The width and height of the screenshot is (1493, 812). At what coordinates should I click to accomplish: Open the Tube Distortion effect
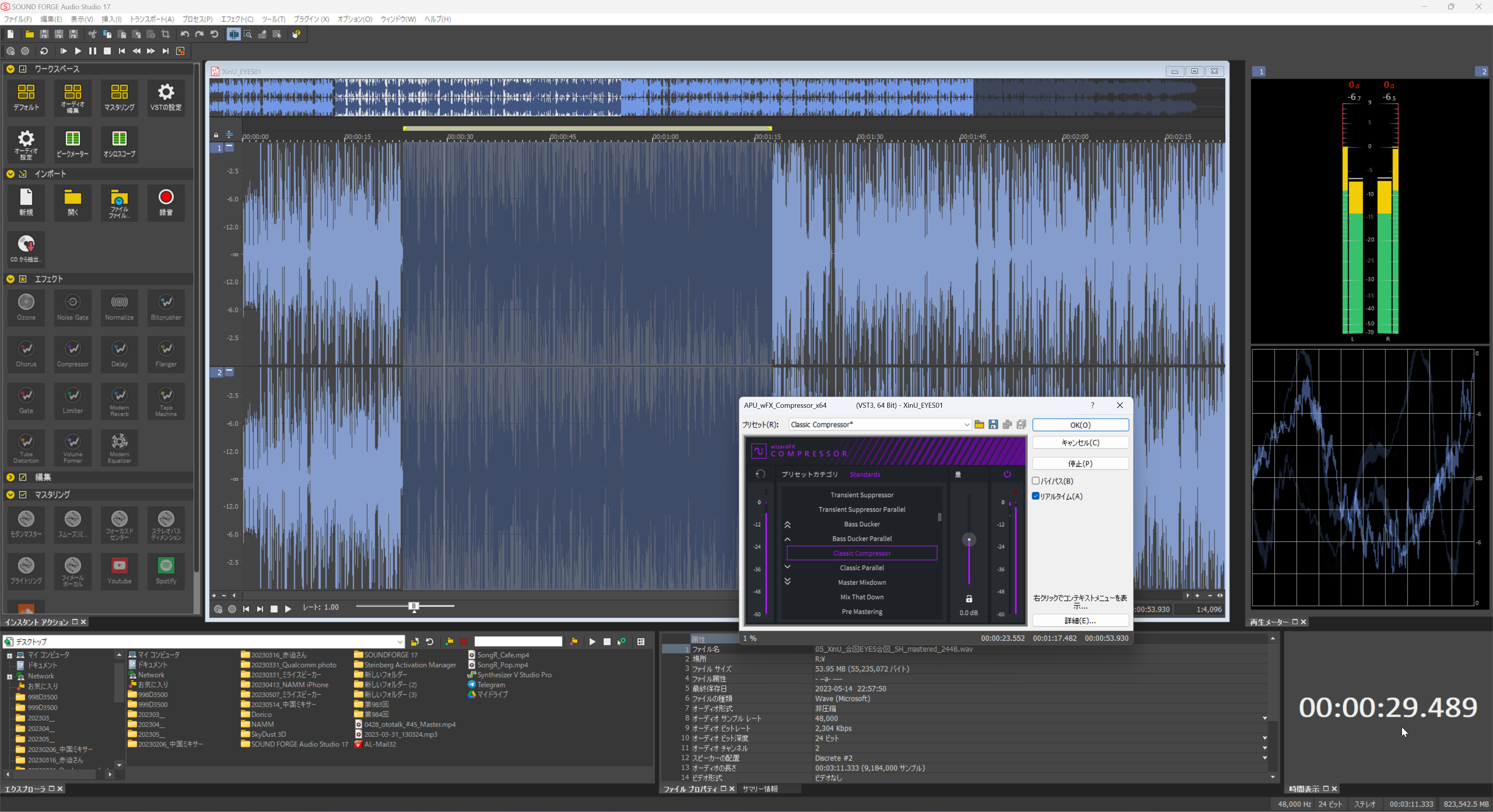point(26,447)
